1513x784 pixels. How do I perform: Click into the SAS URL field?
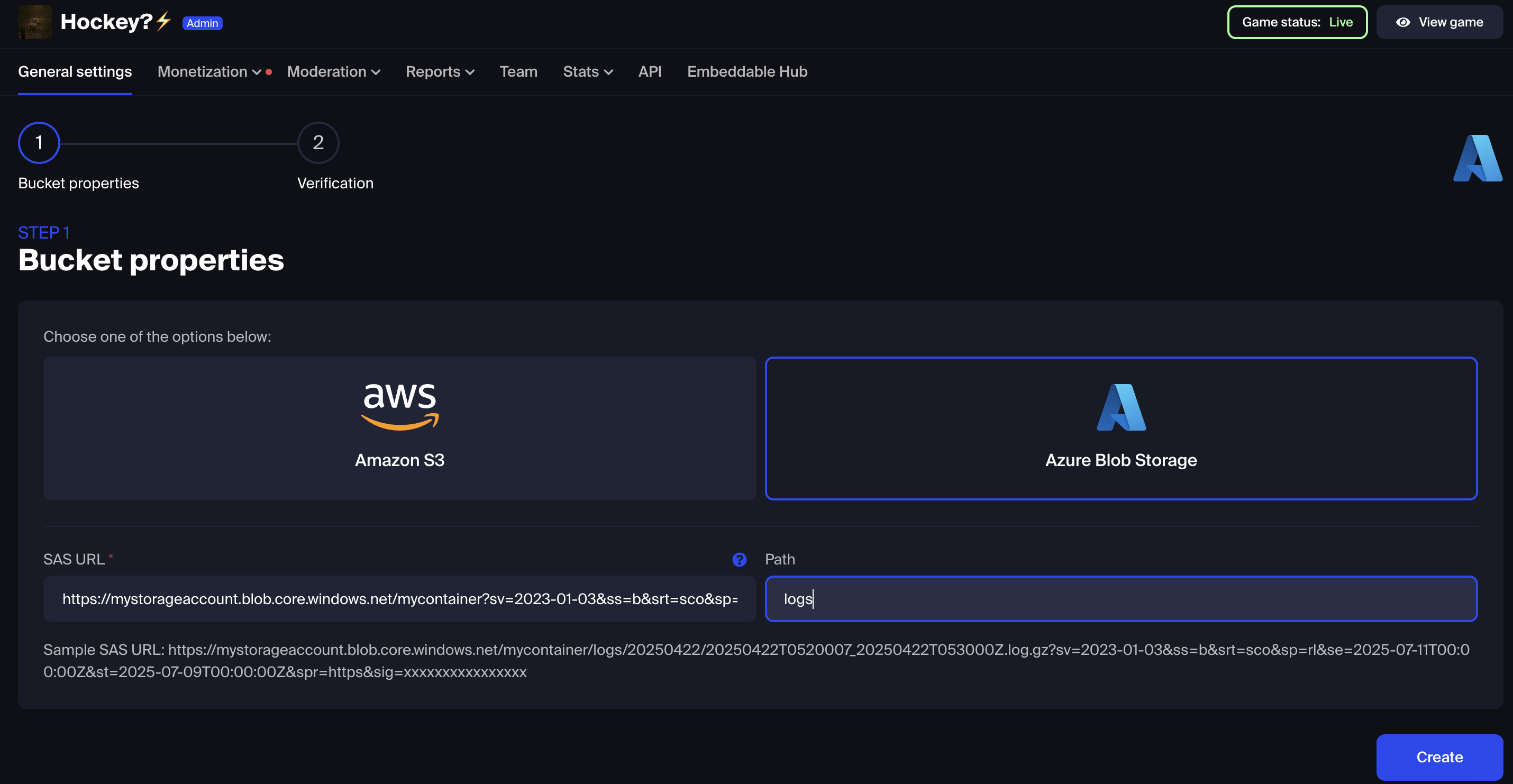click(x=399, y=599)
